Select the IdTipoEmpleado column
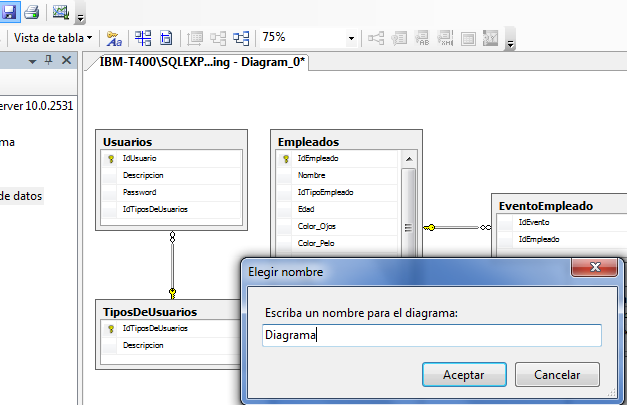 (337, 192)
